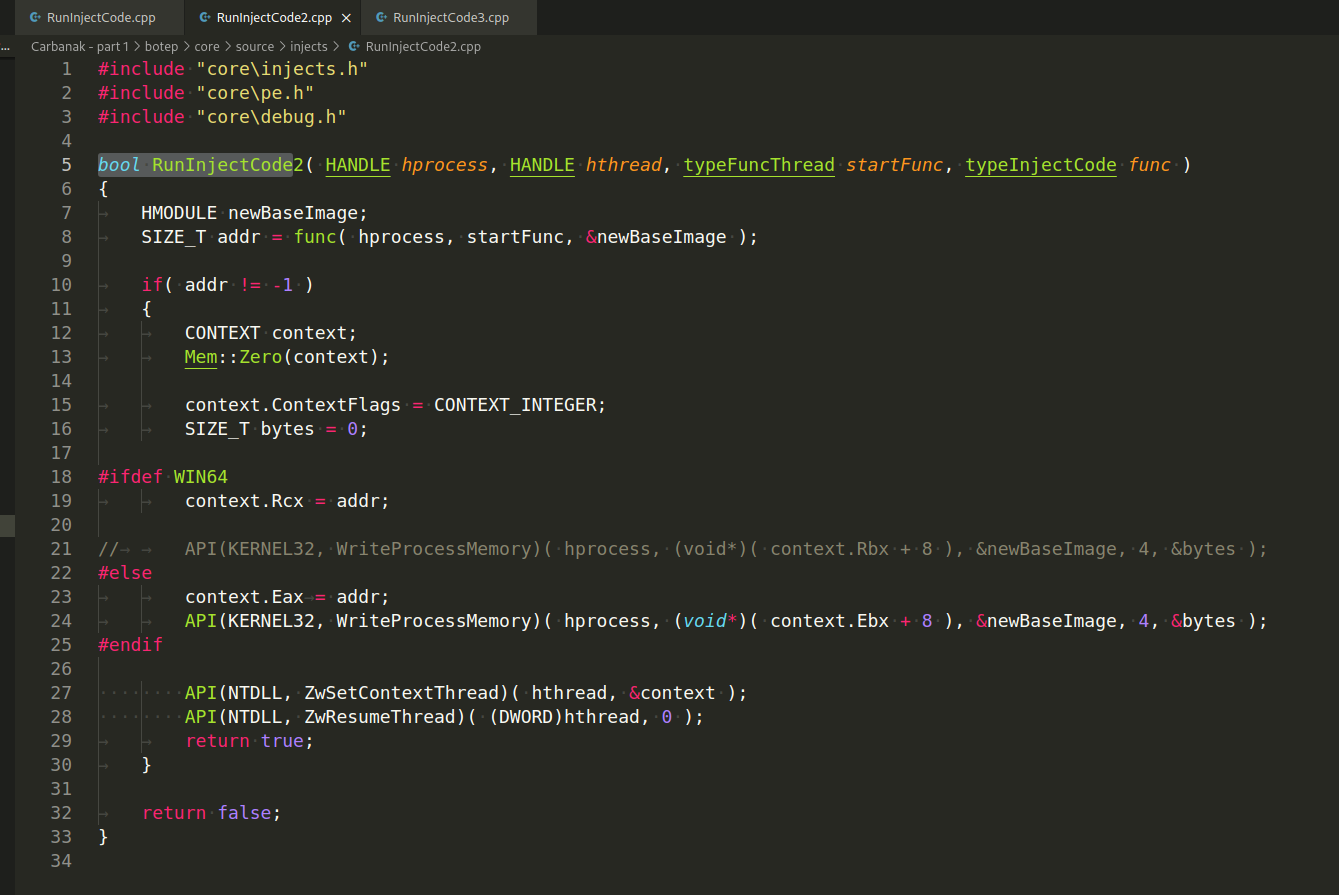The image size is (1339, 895).
Task: Click (DWORD)hthread on line 28
Action: (564, 717)
